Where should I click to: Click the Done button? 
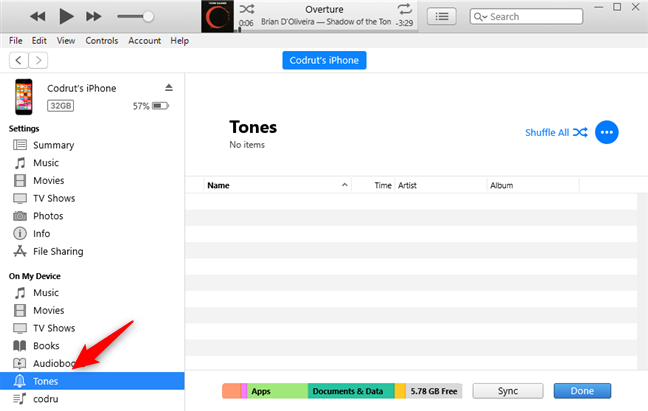point(582,391)
